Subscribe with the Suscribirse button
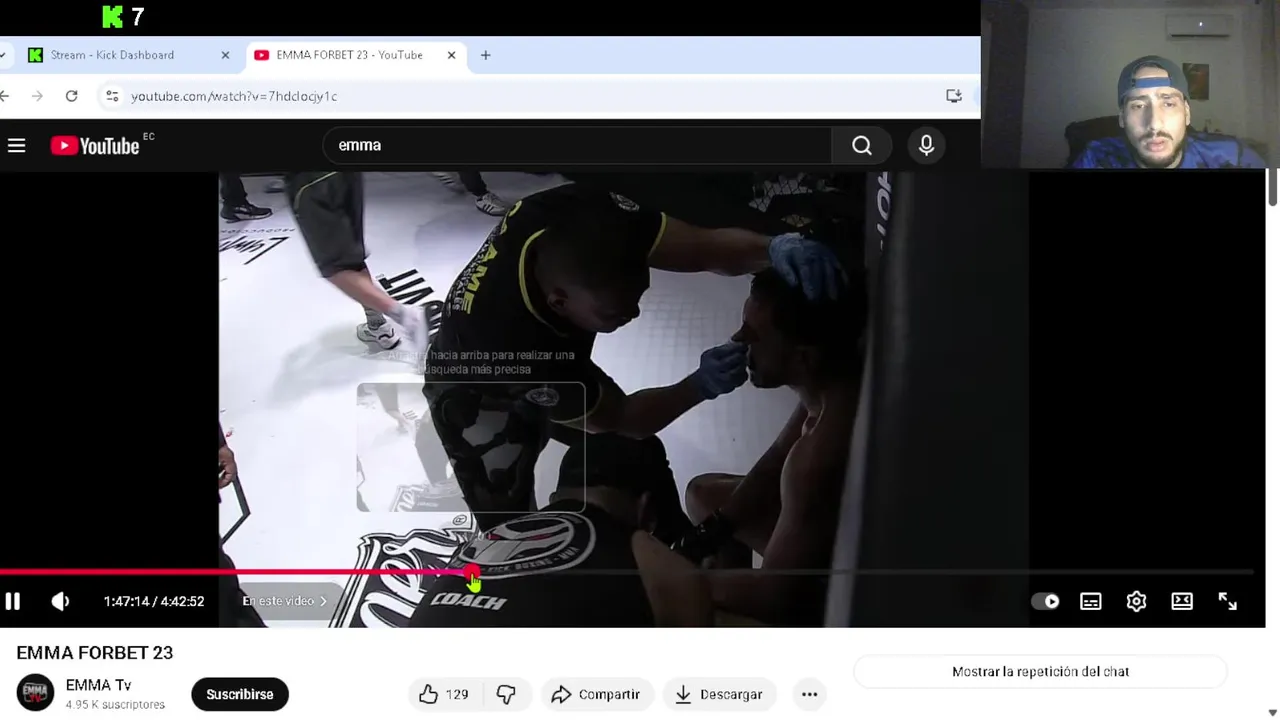 point(240,694)
